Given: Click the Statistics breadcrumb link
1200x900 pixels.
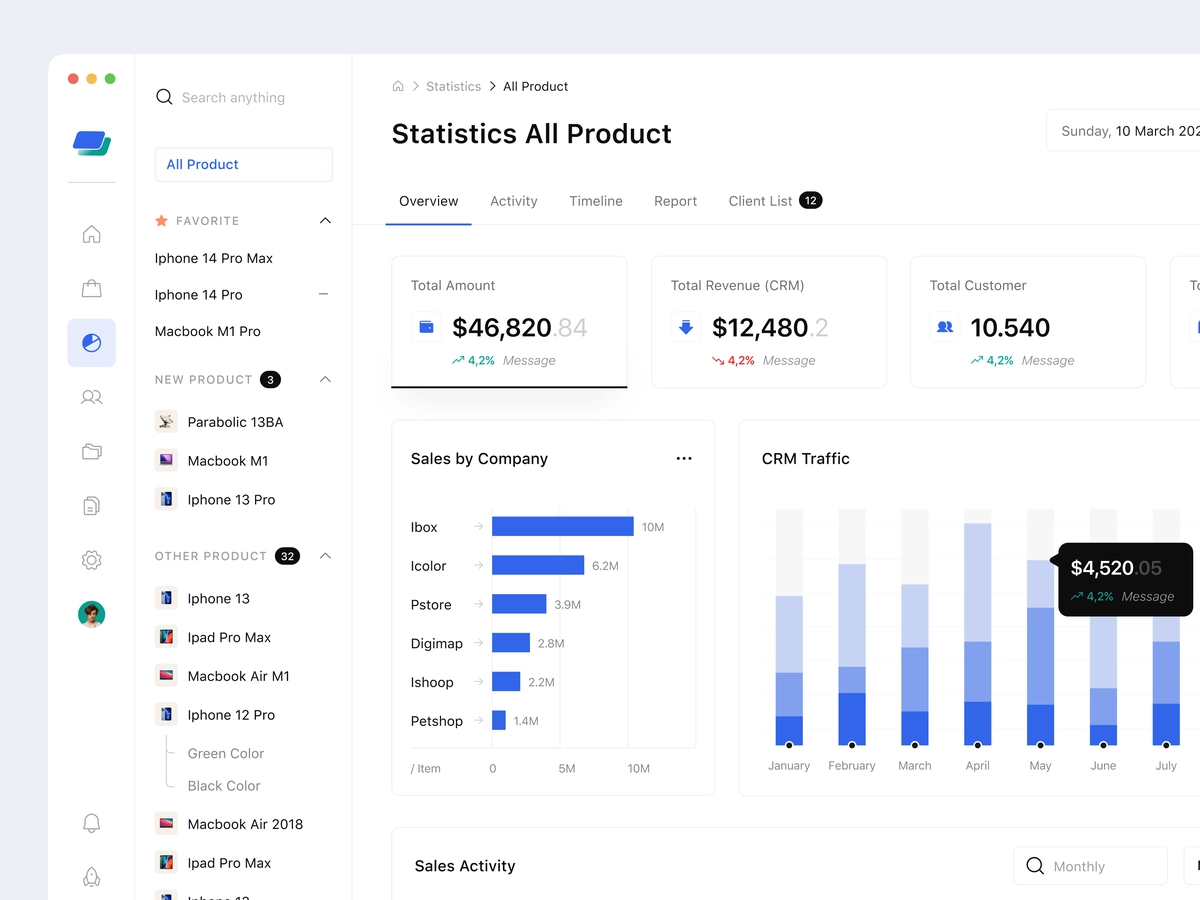Looking at the screenshot, I should point(453,87).
